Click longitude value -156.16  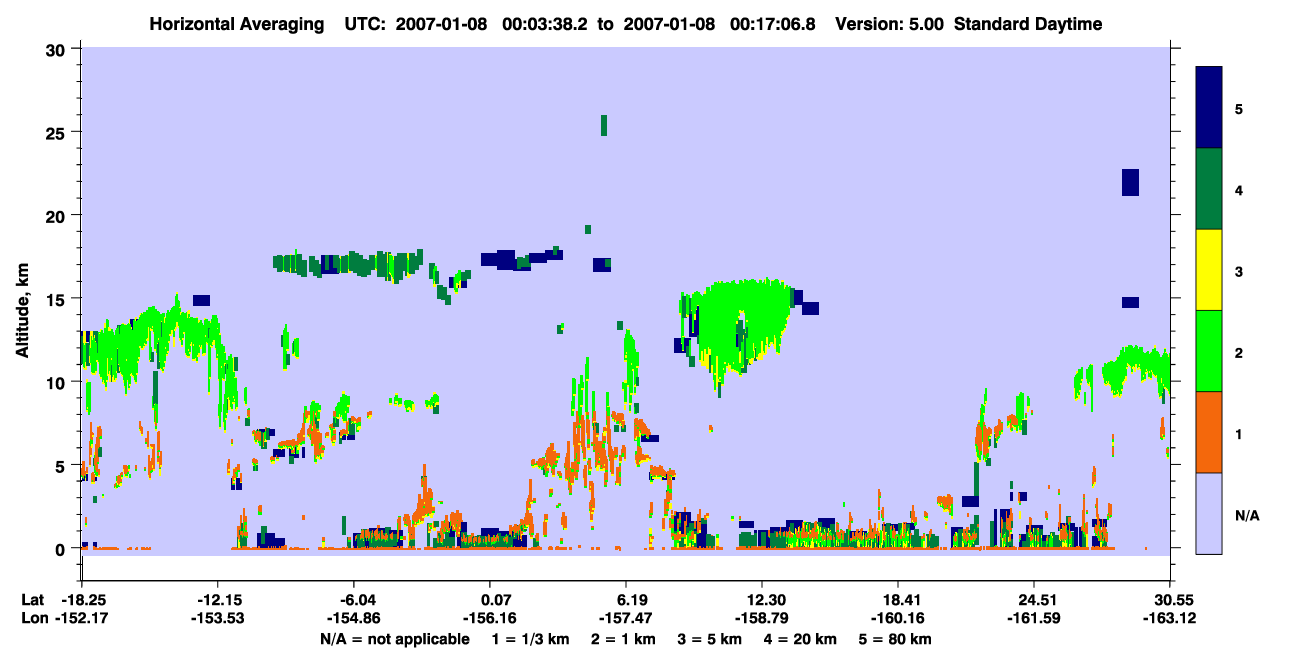tap(490, 619)
